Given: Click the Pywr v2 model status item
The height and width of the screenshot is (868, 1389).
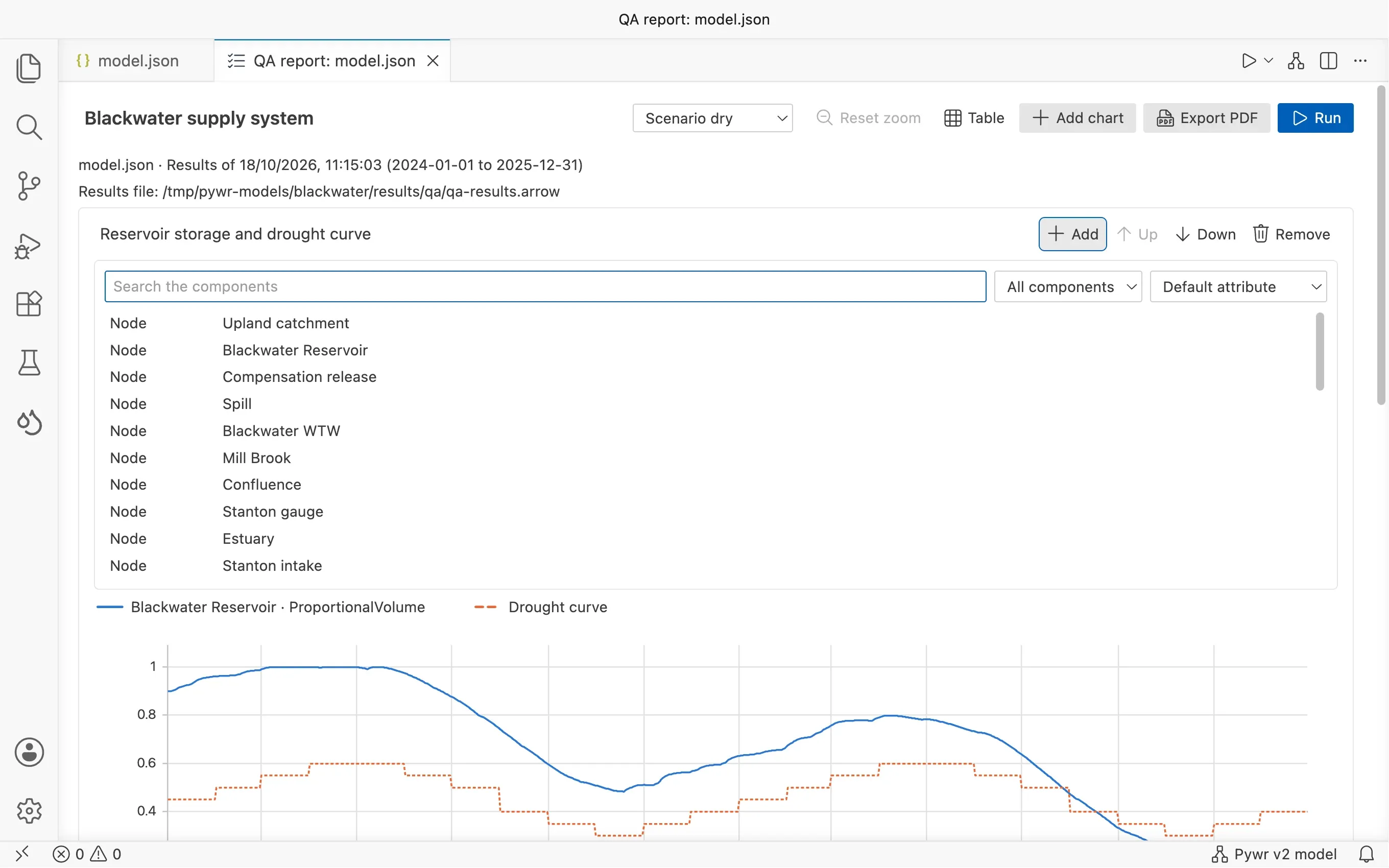Looking at the screenshot, I should pos(1274,854).
